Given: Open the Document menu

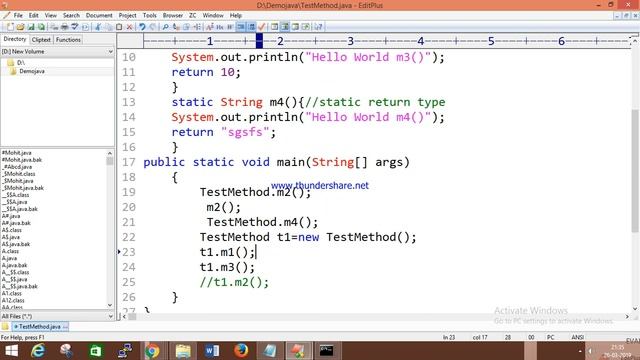Looking at the screenshot, I should tap(99, 16).
